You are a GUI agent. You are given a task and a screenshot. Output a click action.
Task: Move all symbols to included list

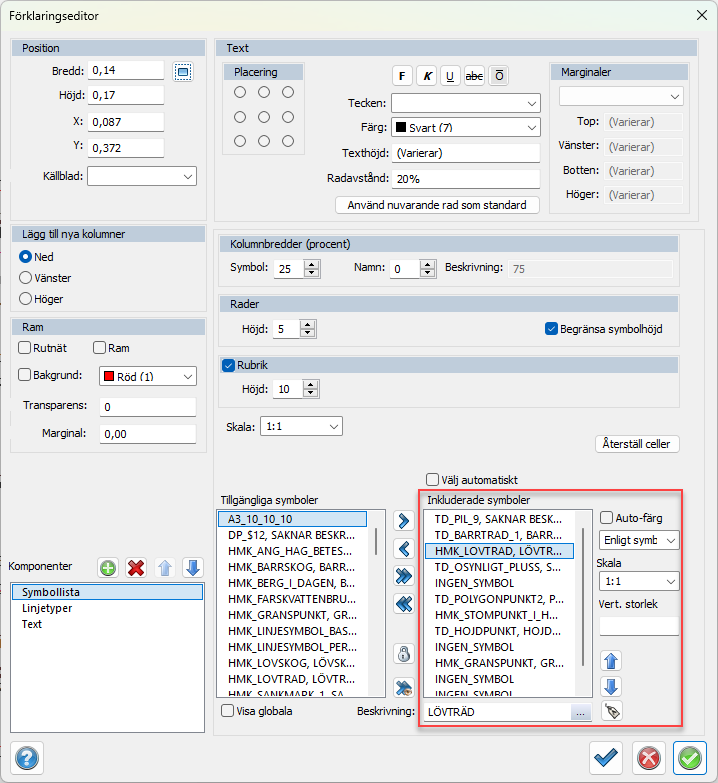point(405,576)
